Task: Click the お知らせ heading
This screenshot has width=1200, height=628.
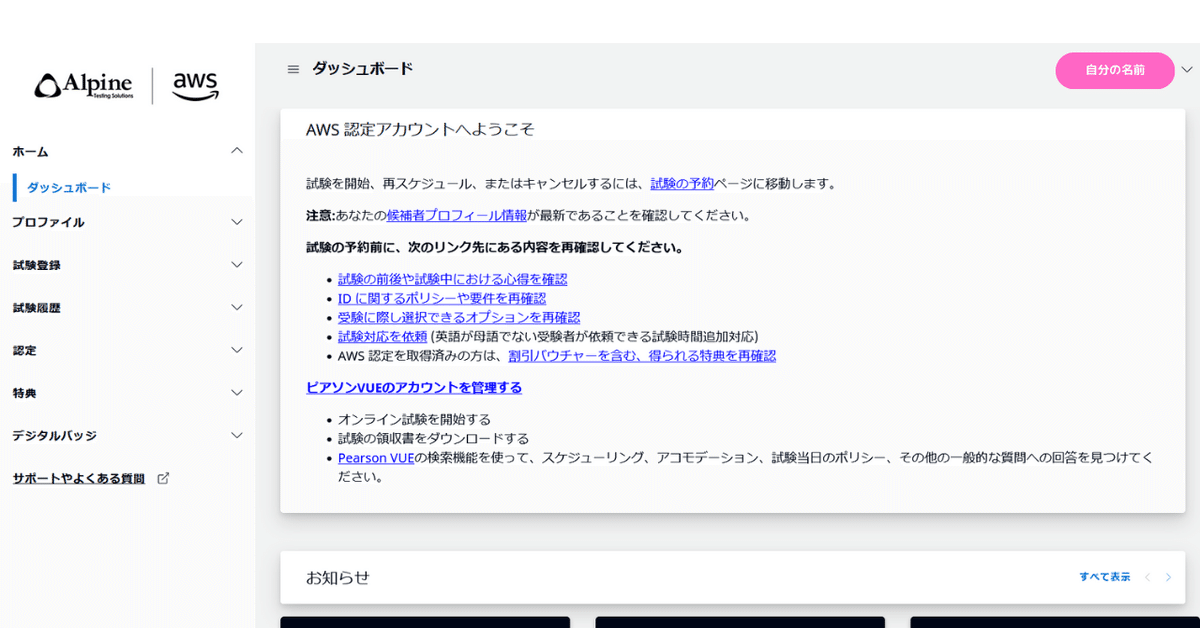Action: coord(338,577)
